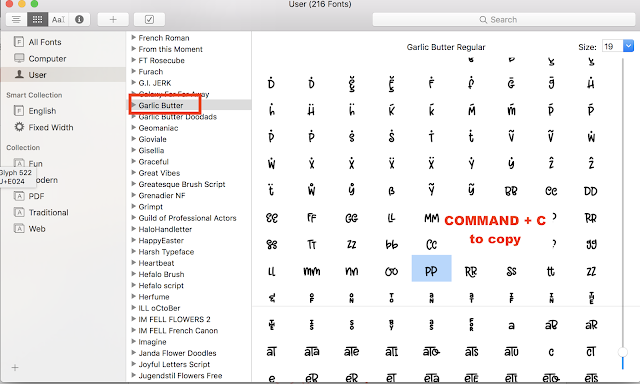Expand the Furach font family
Image resolution: width=640 pixels, height=384 pixels.
coord(133,71)
